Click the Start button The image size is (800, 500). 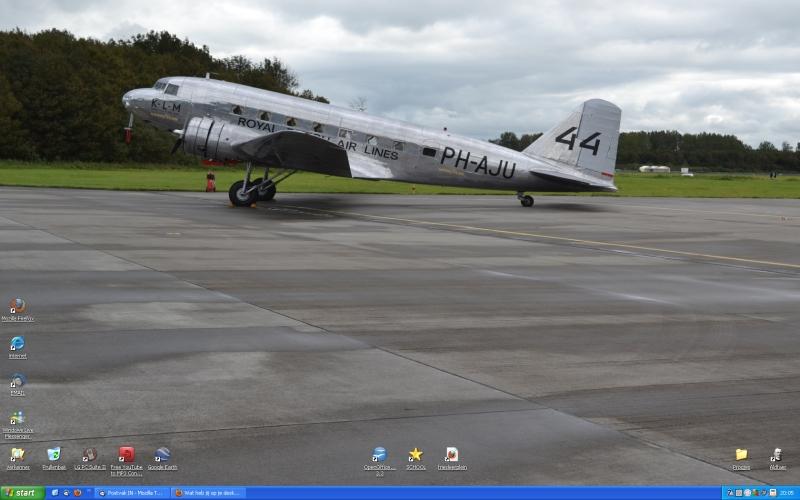coord(22,493)
